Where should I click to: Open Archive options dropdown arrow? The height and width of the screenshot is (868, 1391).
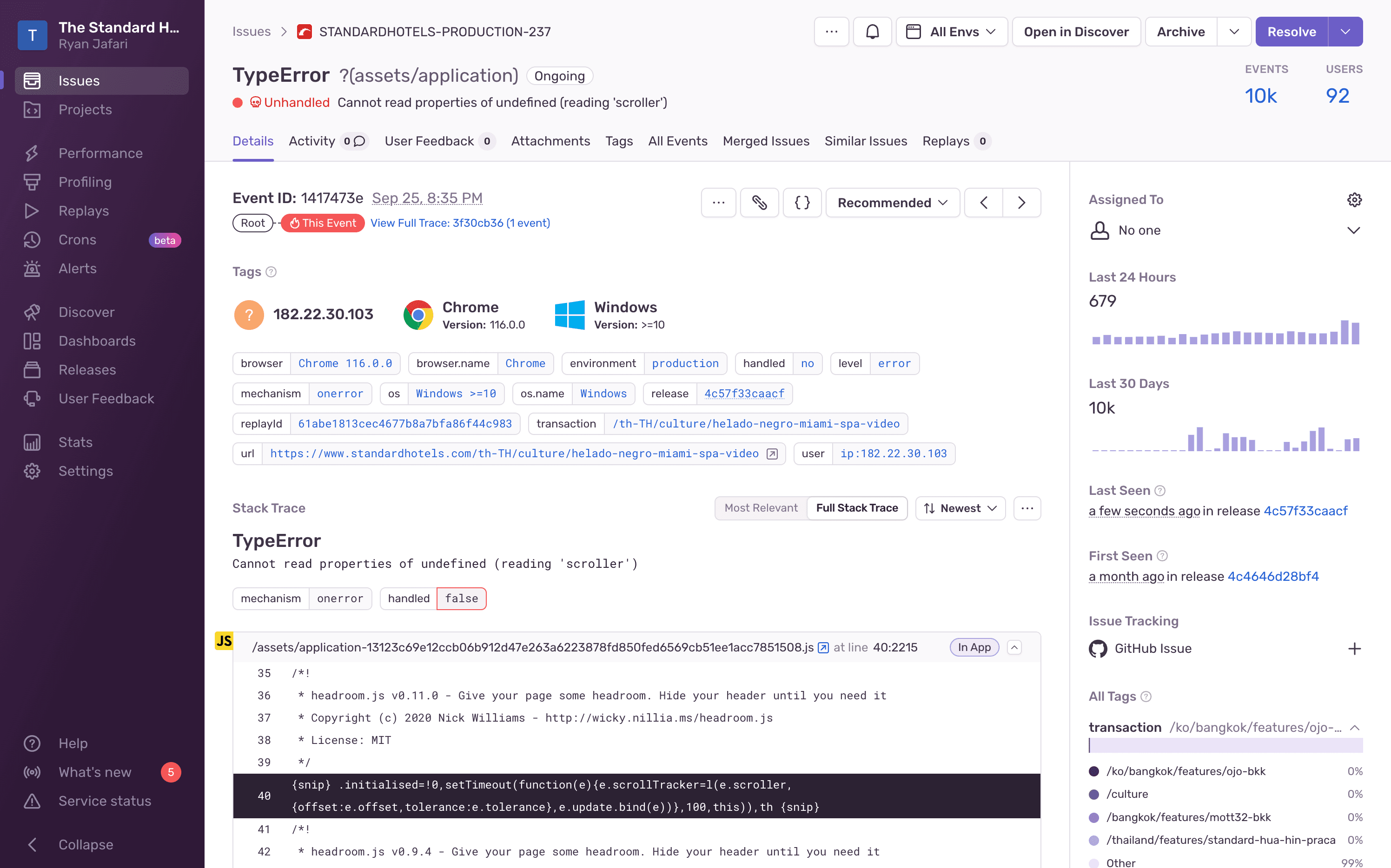click(1234, 32)
